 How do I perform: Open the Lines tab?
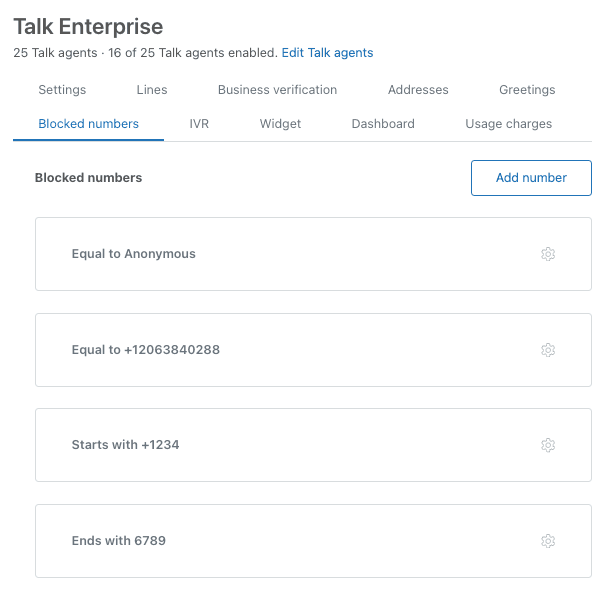[152, 90]
